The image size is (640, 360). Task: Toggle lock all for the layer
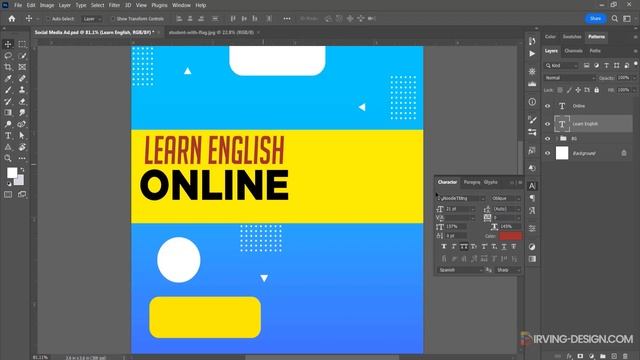pos(597,90)
